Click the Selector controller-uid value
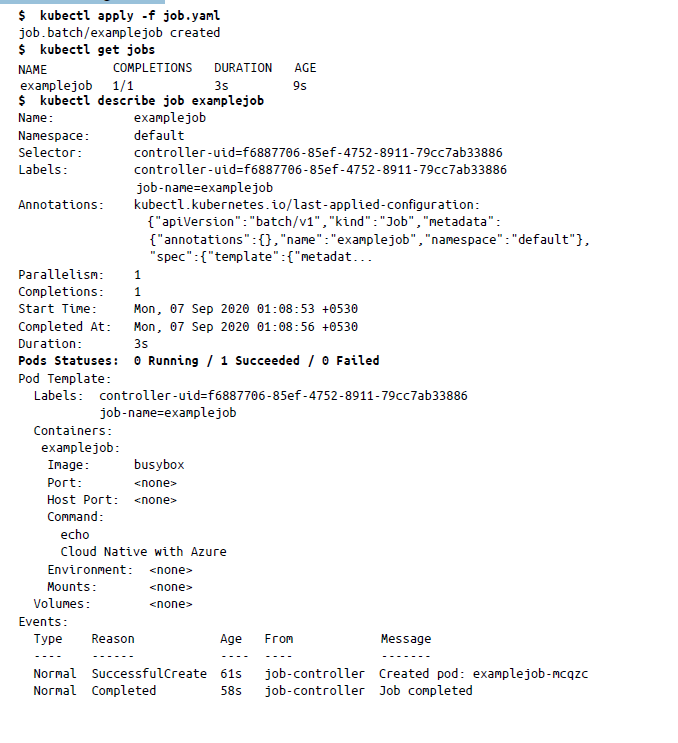The image size is (678, 743). point(318,153)
